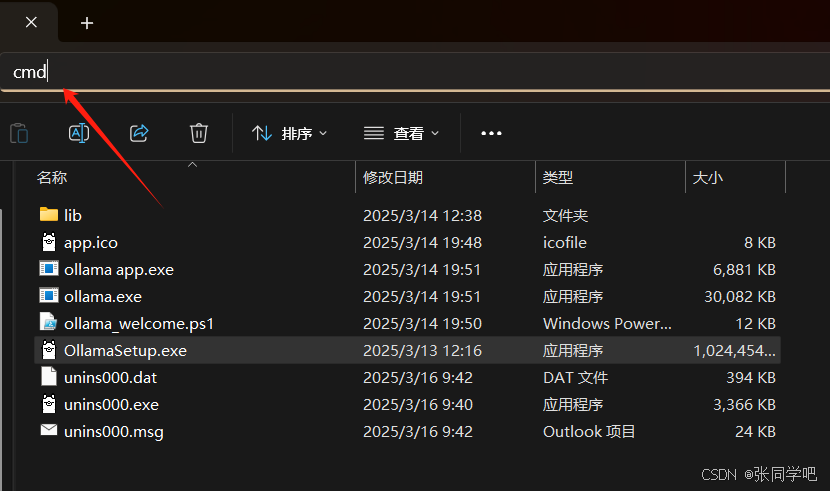Click the 12 KB size cell

[x=755, y=323]
